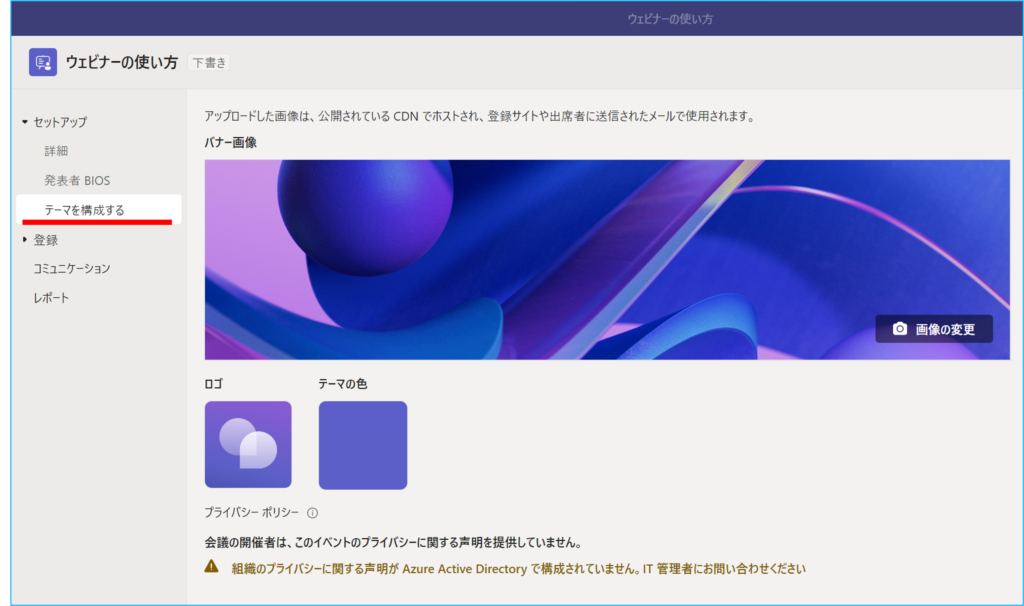Click the window title bar text
The image size is (1024, 606).
click(669, 19)
